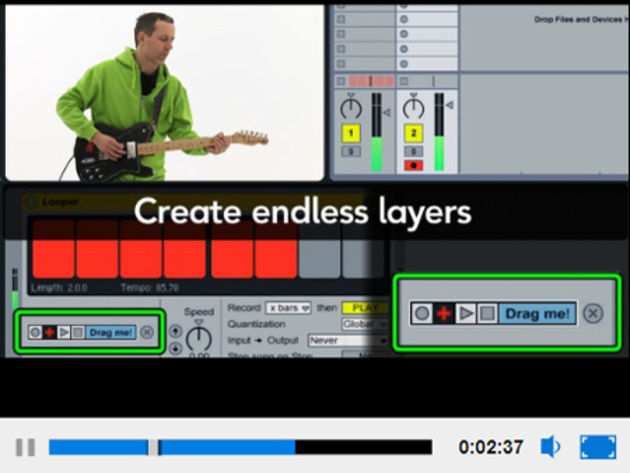Screen dimensions: 630x473
Task: Click the seek bar playhead thumb
Action: [x=154, y=447]
